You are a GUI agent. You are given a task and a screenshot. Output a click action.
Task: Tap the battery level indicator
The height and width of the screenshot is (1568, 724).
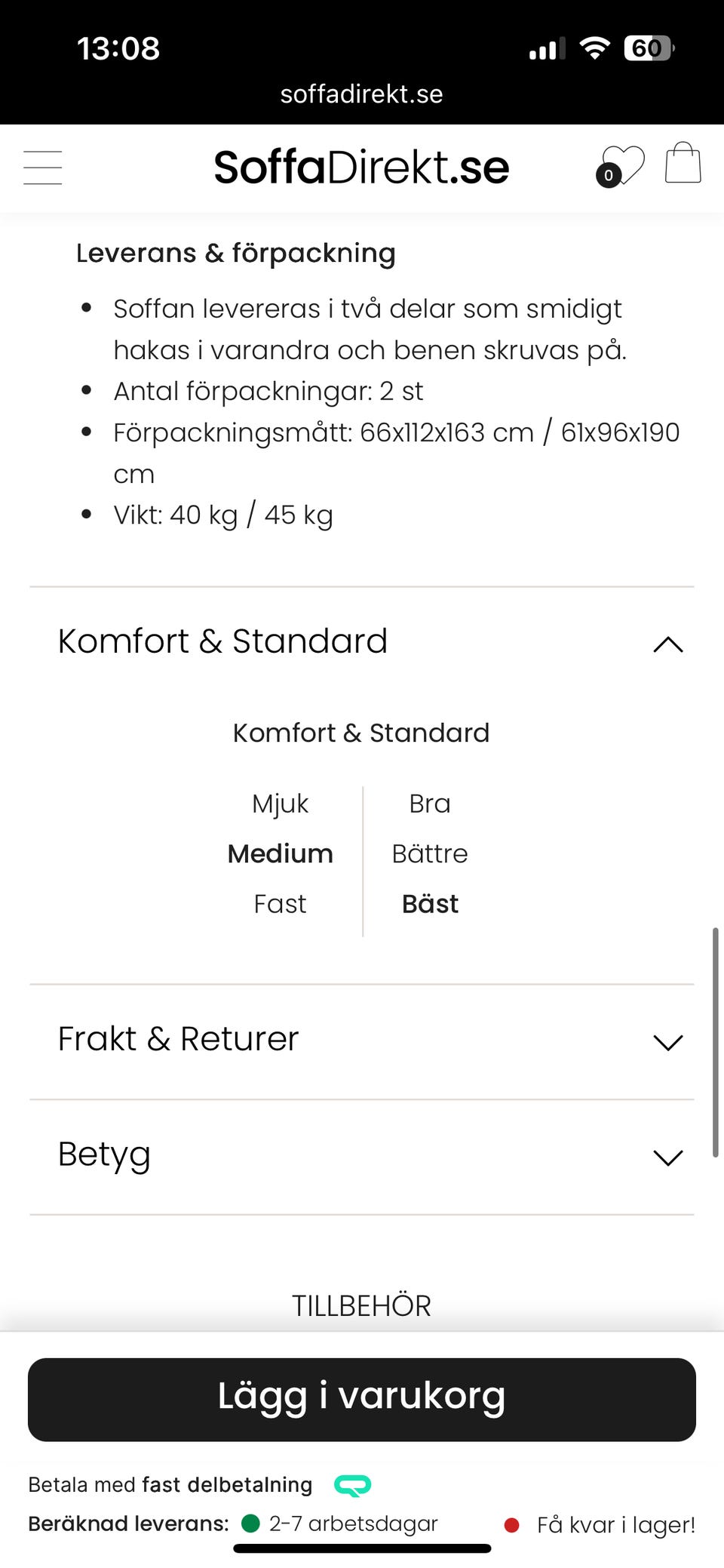[648, 48]
